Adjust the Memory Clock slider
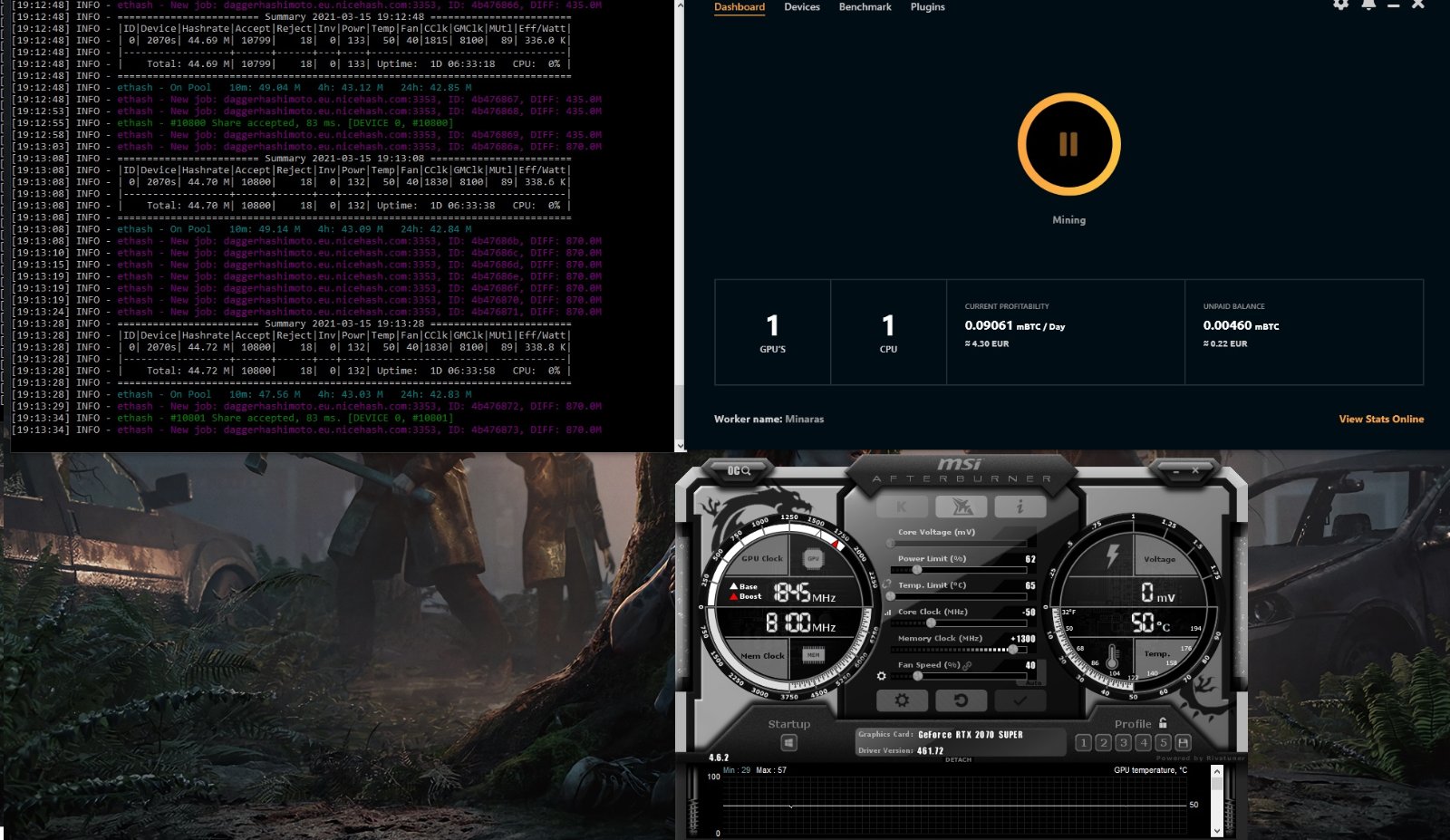Screen dimensions: 1450x840 959,649
